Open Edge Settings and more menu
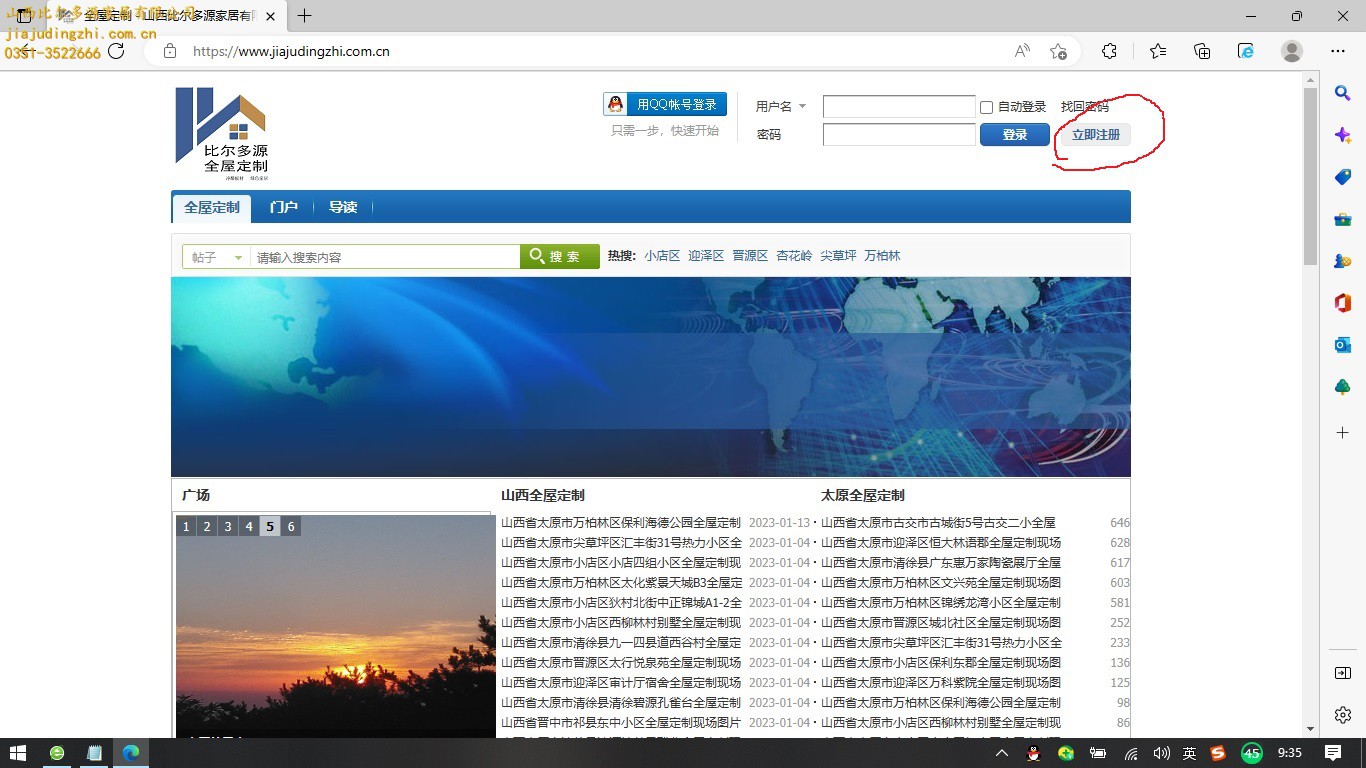Screen dimensions: 1366x768 [x=1338, y=51]
